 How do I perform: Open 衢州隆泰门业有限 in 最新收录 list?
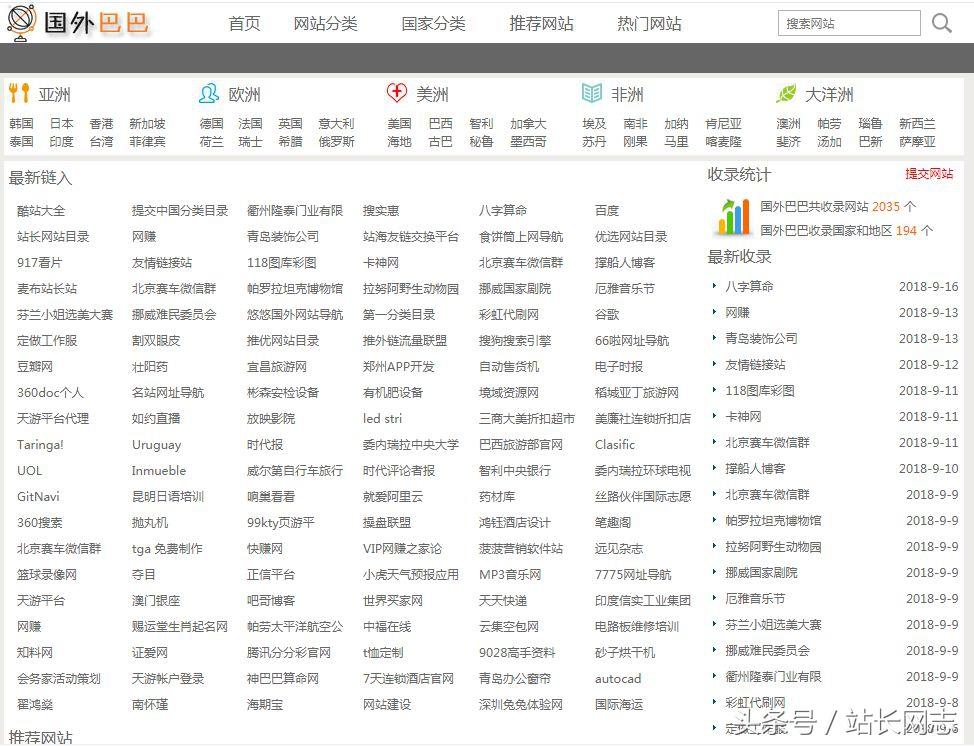click(x=773, y=676)
